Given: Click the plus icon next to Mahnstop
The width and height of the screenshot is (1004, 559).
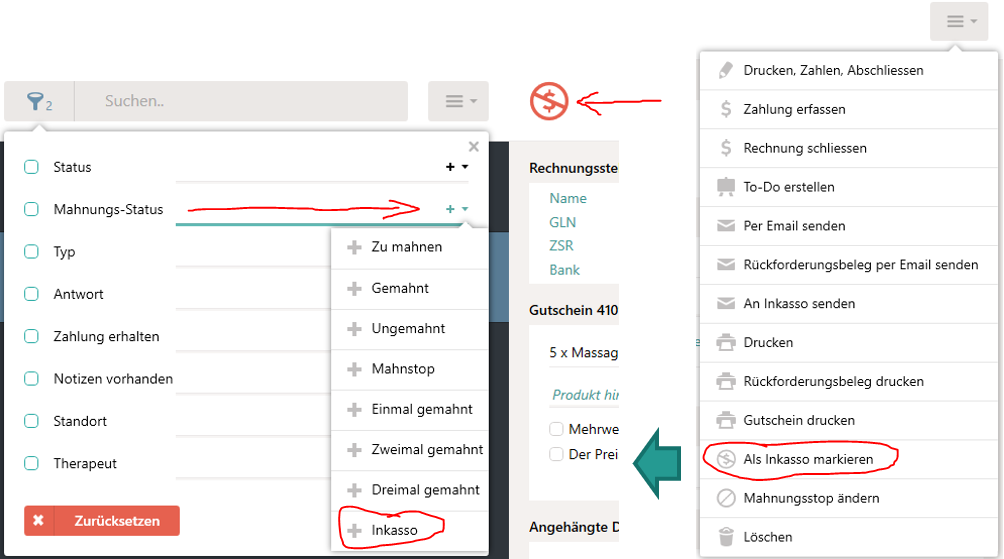Looking at the screenshot, I should tap(354, 369).
